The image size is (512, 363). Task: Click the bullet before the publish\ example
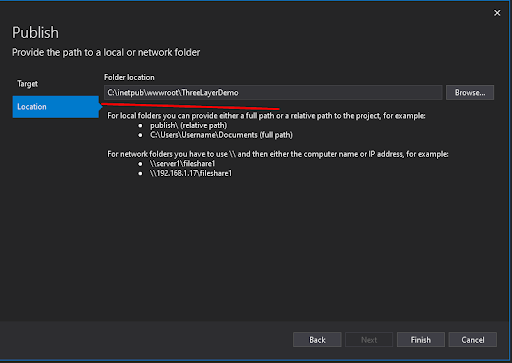(x=140, y=126)
